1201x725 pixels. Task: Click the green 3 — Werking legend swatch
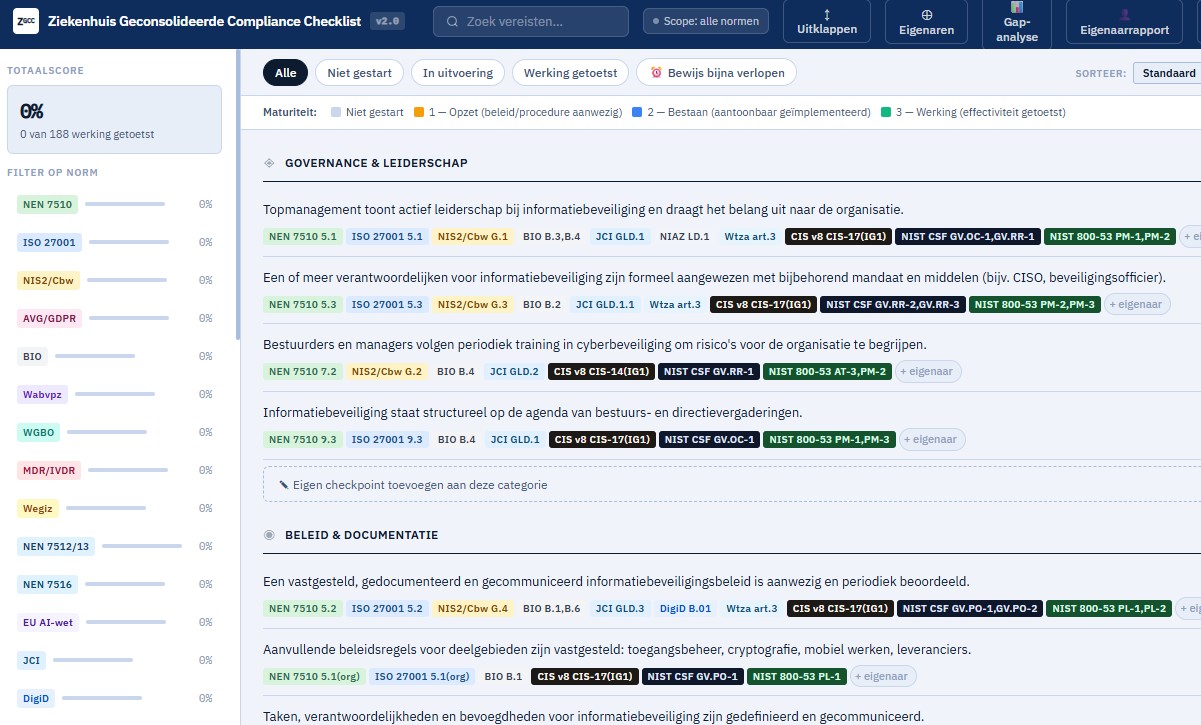click(886, 112)
